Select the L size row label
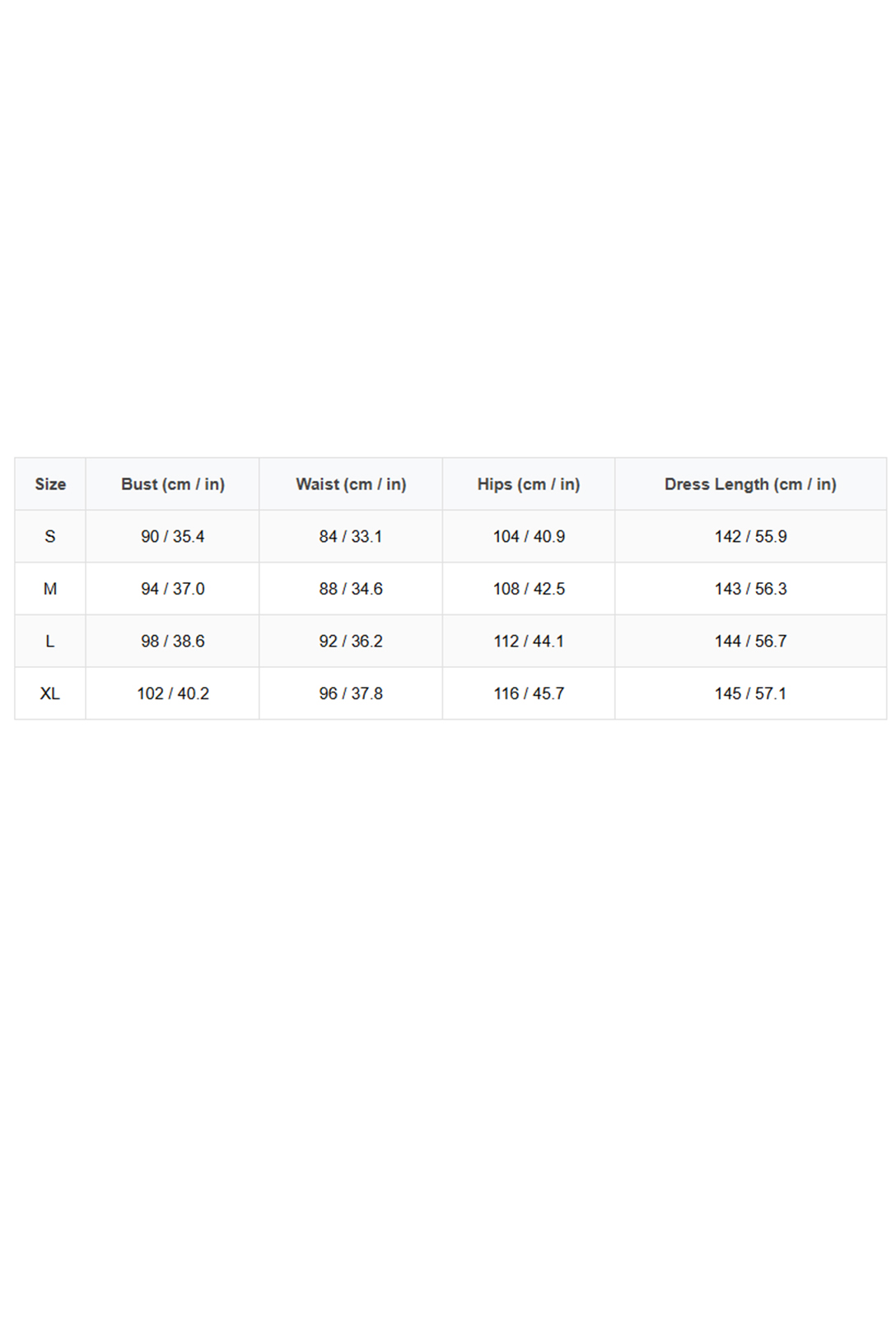This screenshot has height=1344, width=896. [x=50, y=642]
